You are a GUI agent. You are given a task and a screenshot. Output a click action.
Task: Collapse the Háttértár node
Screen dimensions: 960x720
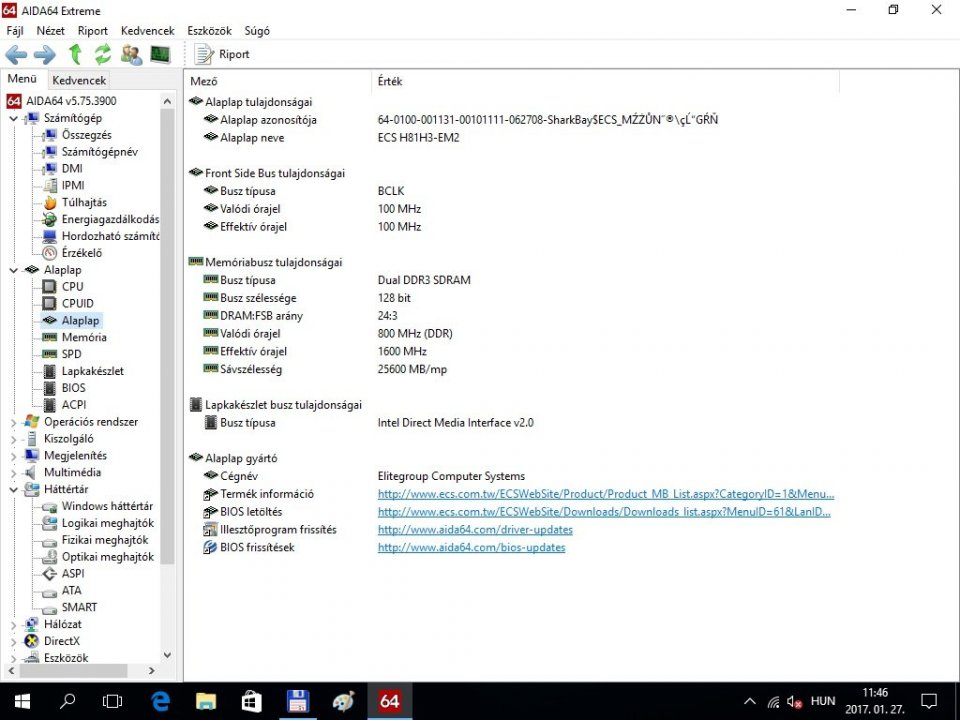click(13, 489)
